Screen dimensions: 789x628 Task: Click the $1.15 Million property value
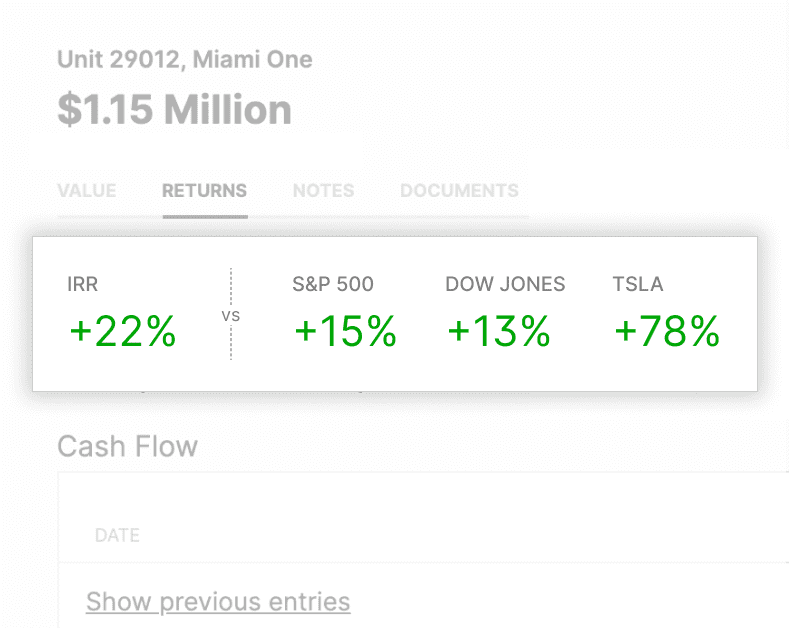[174, 110]
